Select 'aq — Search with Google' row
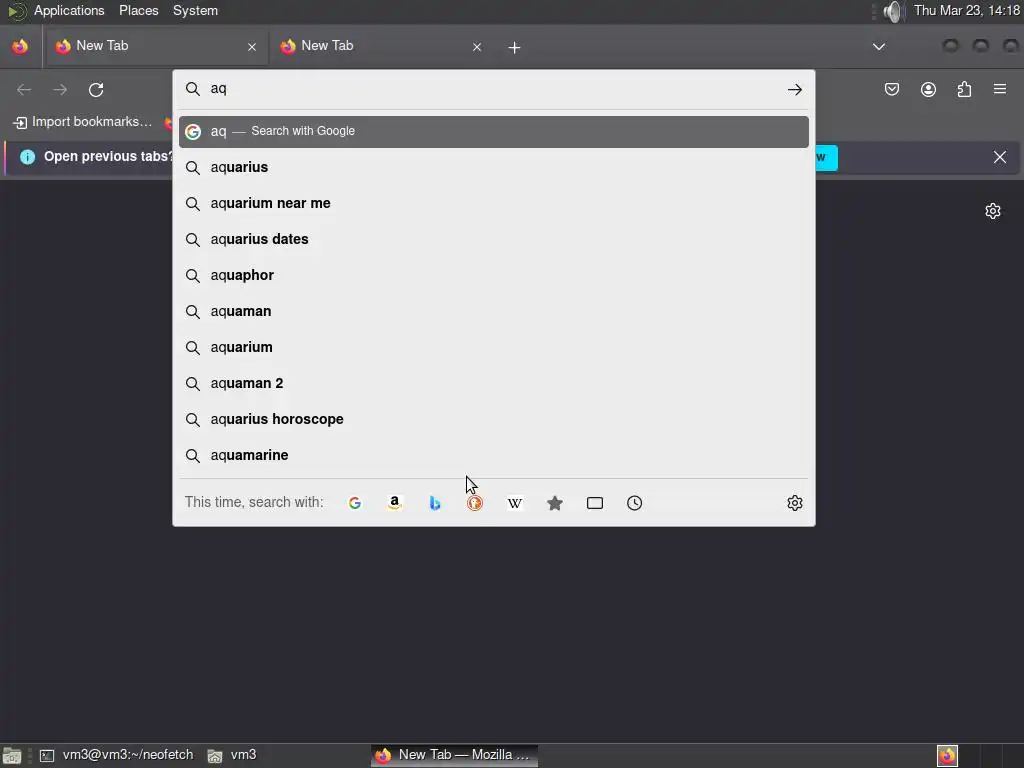Screen dimensions: 1024x768 pyautogui.click(x=494, y=131)
